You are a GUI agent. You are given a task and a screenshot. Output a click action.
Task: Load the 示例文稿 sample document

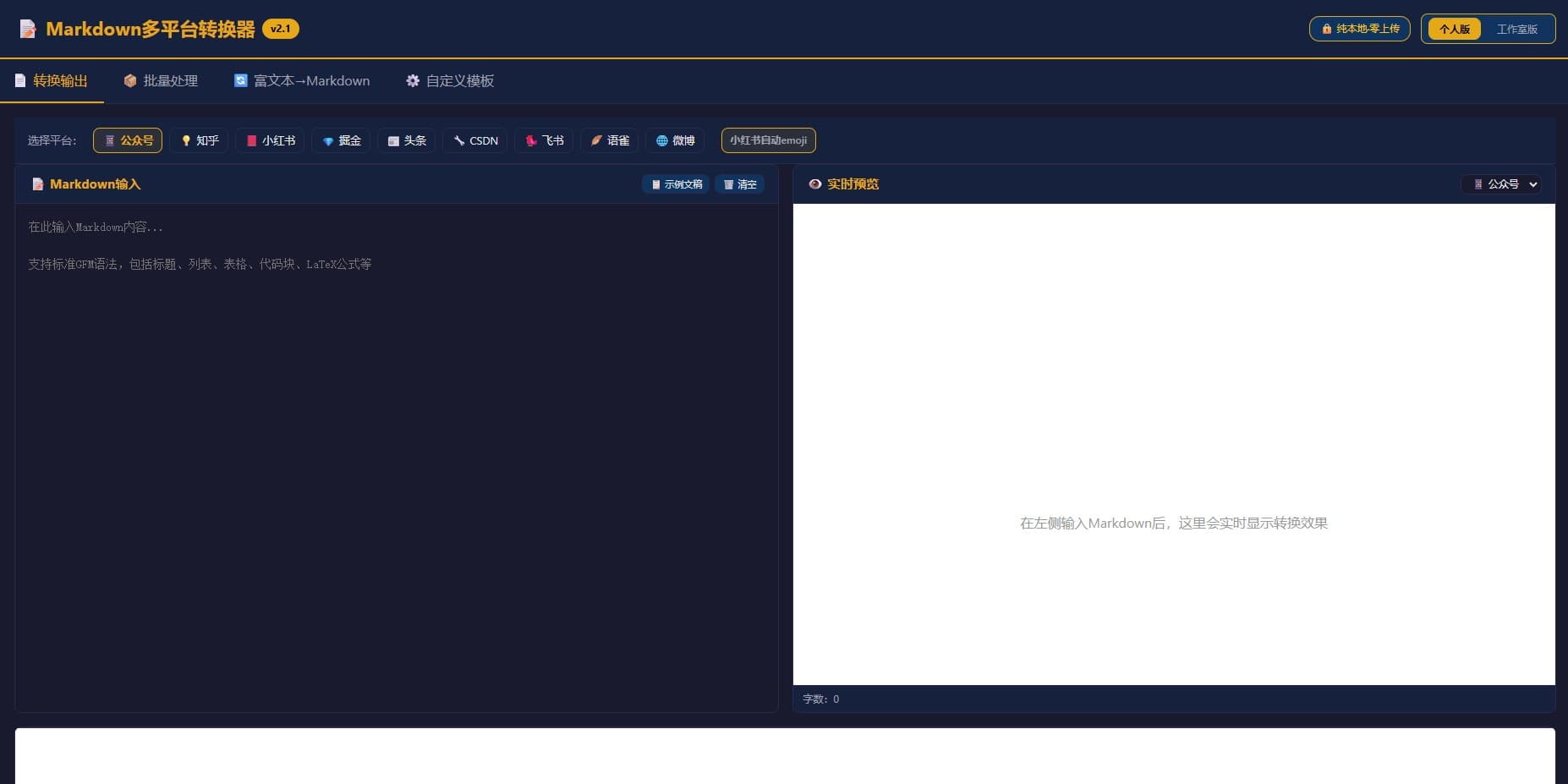click(676, 184)
